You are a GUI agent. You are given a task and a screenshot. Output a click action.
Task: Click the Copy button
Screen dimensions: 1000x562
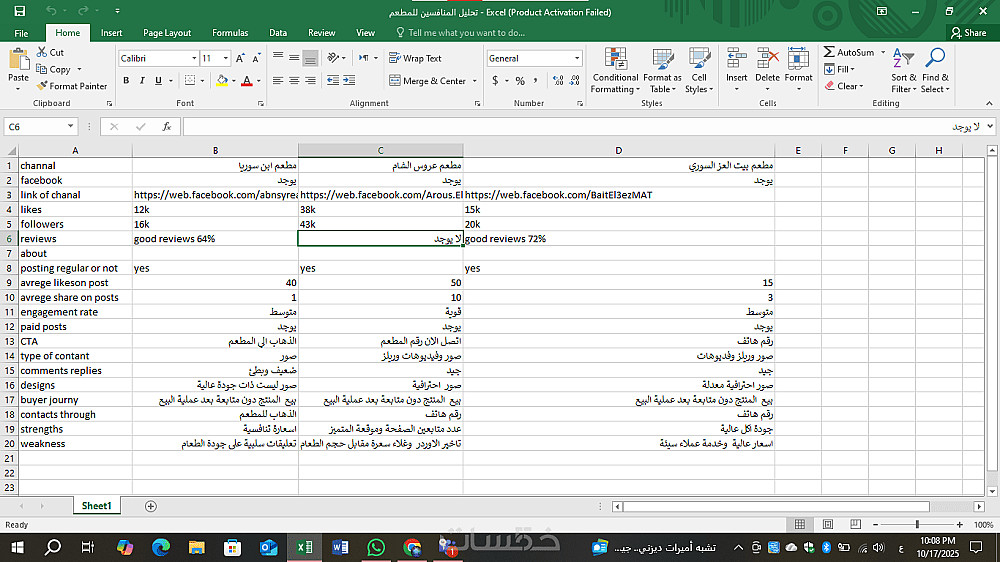[x=54, y=69]
